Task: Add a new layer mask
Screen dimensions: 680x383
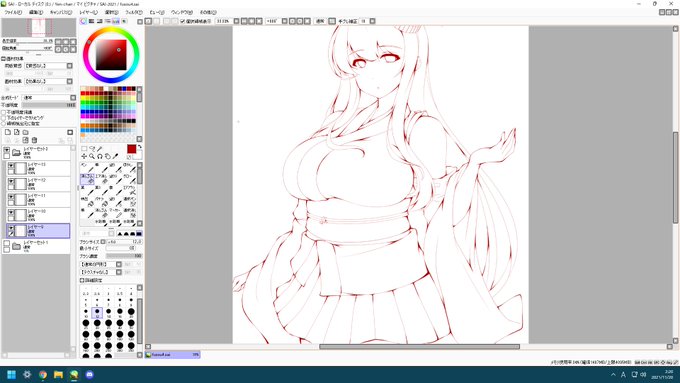Action: tap(70, 132)
